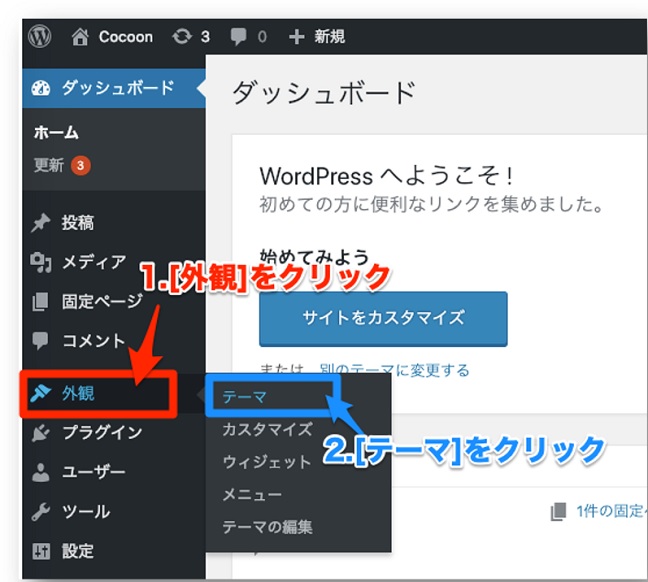
Task: Open 固定ページ in the sidebar
Action: 102,301
